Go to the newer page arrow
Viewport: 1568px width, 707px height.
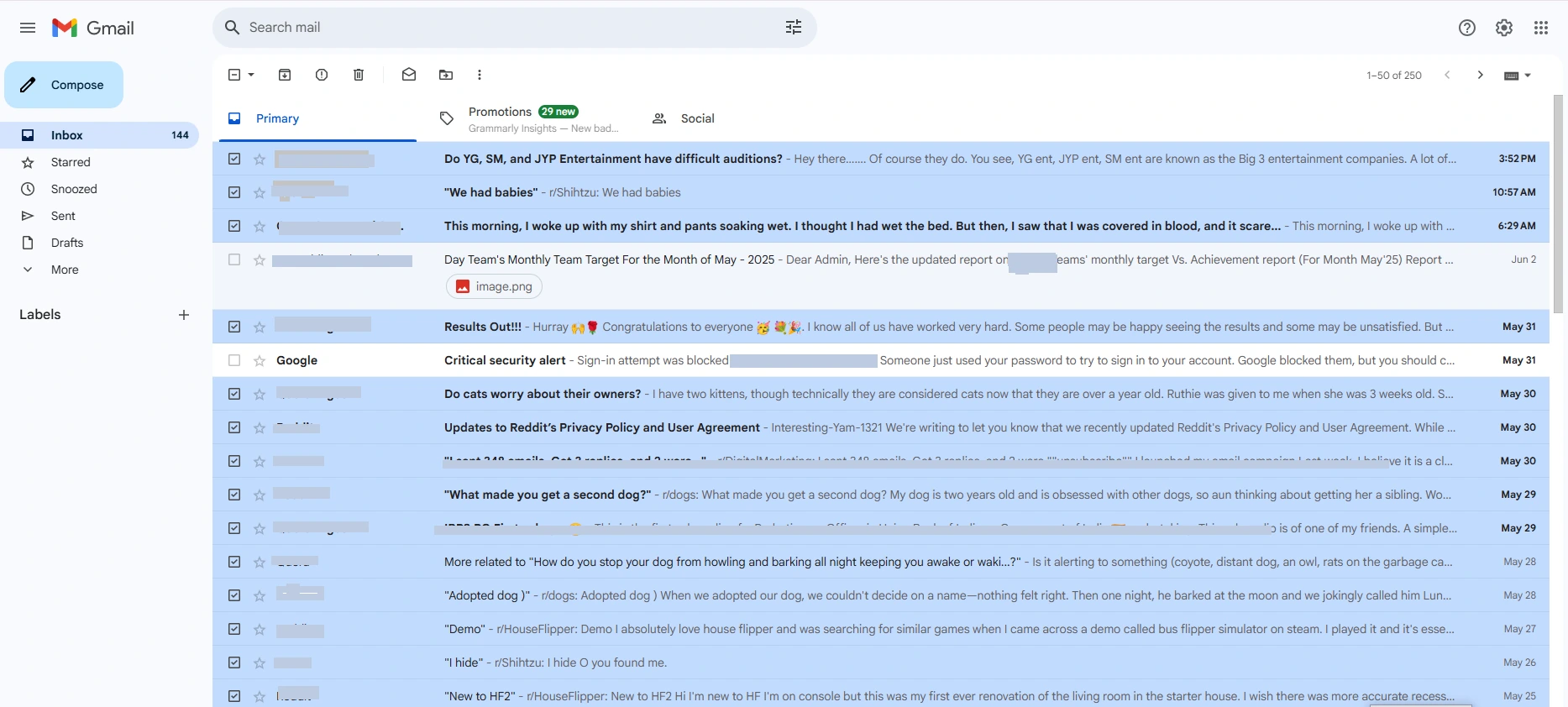coord(1447,75)
